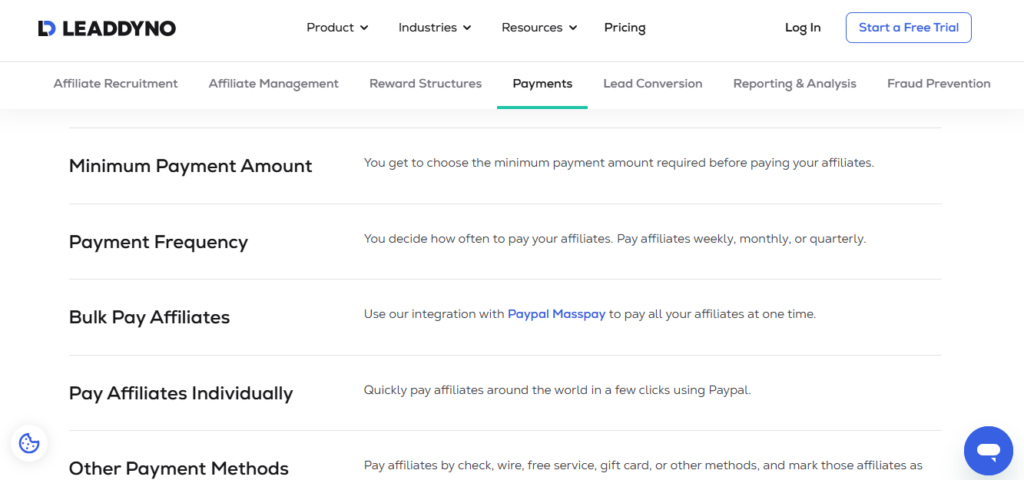This screenshot has width=1024, height=480.
Task: Switch to the Affiliate Recruitment tab
Action: pyautogui.click(x=116, y=84)
